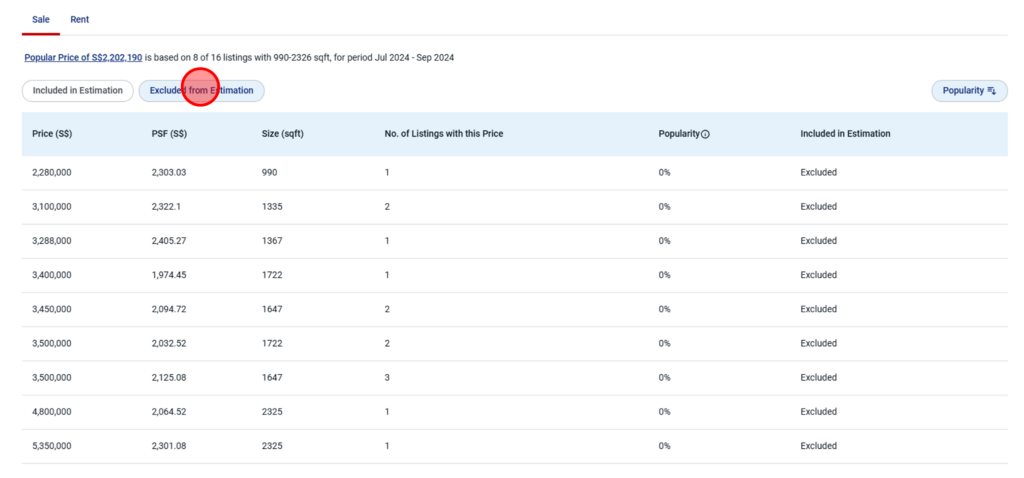Viewport: 1024px width, 478px height.
Task: Click the 5,350,000 price row
Action: point(52,446)
